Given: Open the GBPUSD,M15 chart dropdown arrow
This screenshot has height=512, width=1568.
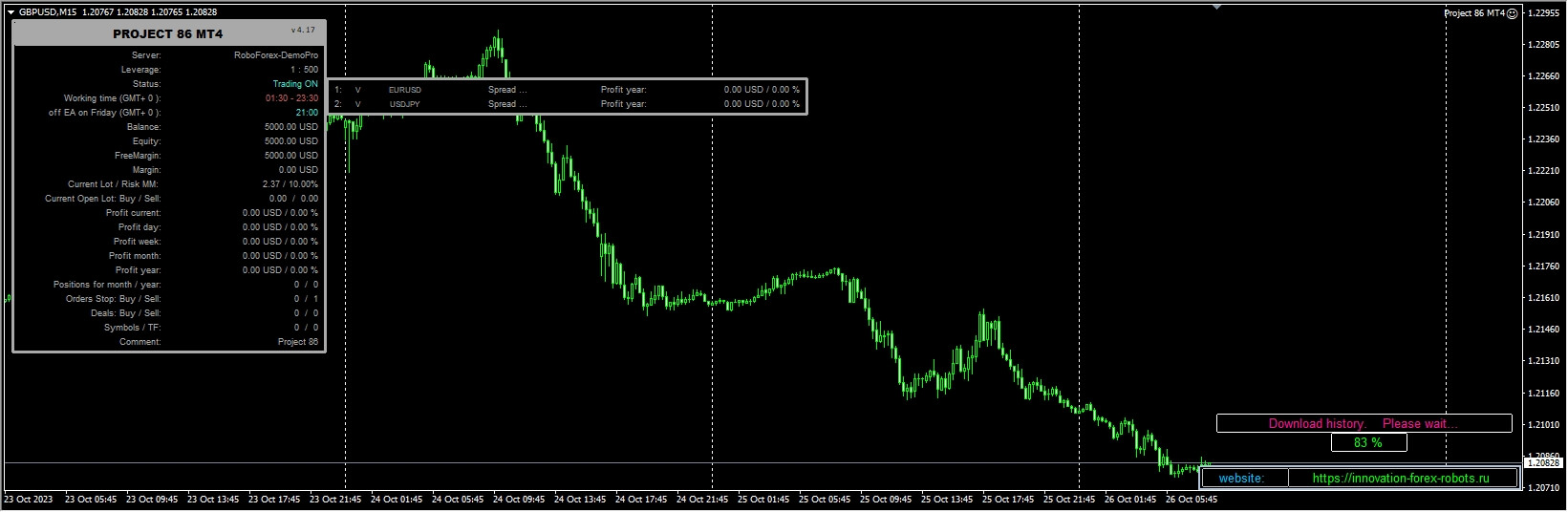Looking at the screenshot, I should [10, 12].
